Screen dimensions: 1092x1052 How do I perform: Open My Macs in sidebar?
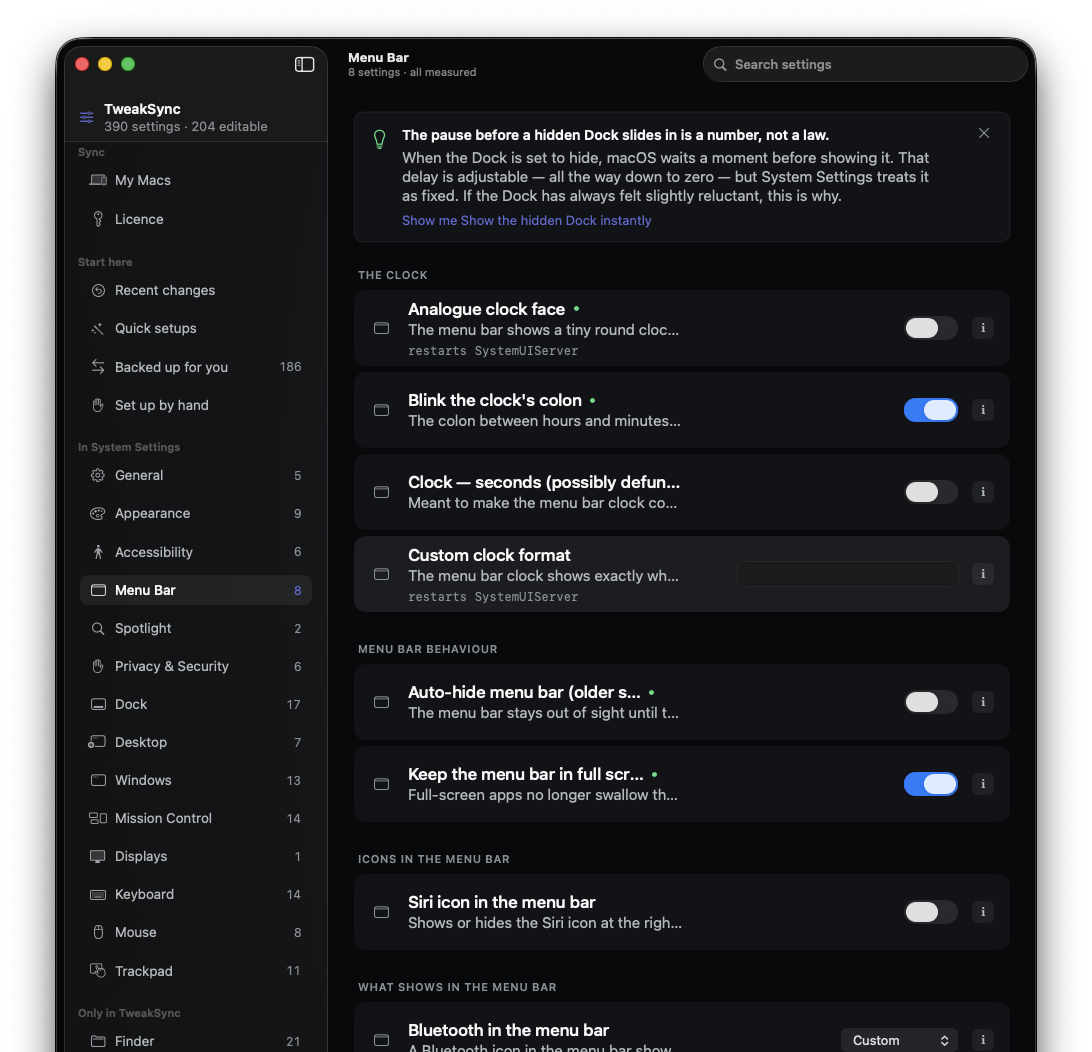click(x=196, y=180)
